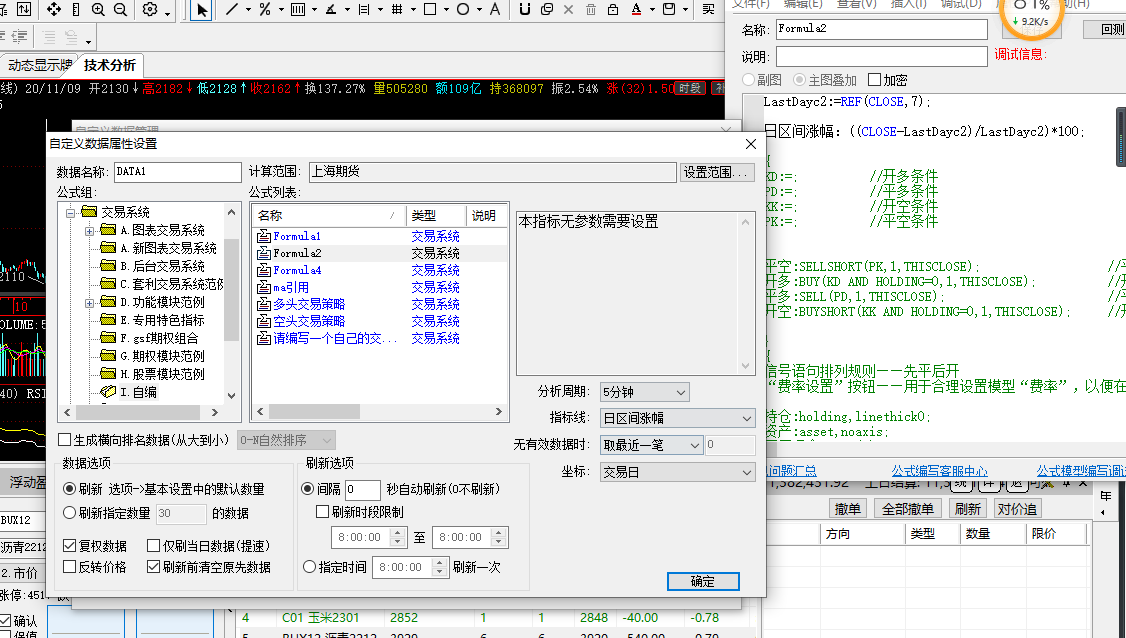
Task: Select the arrow pointer tool
Action: click(202, 9)
